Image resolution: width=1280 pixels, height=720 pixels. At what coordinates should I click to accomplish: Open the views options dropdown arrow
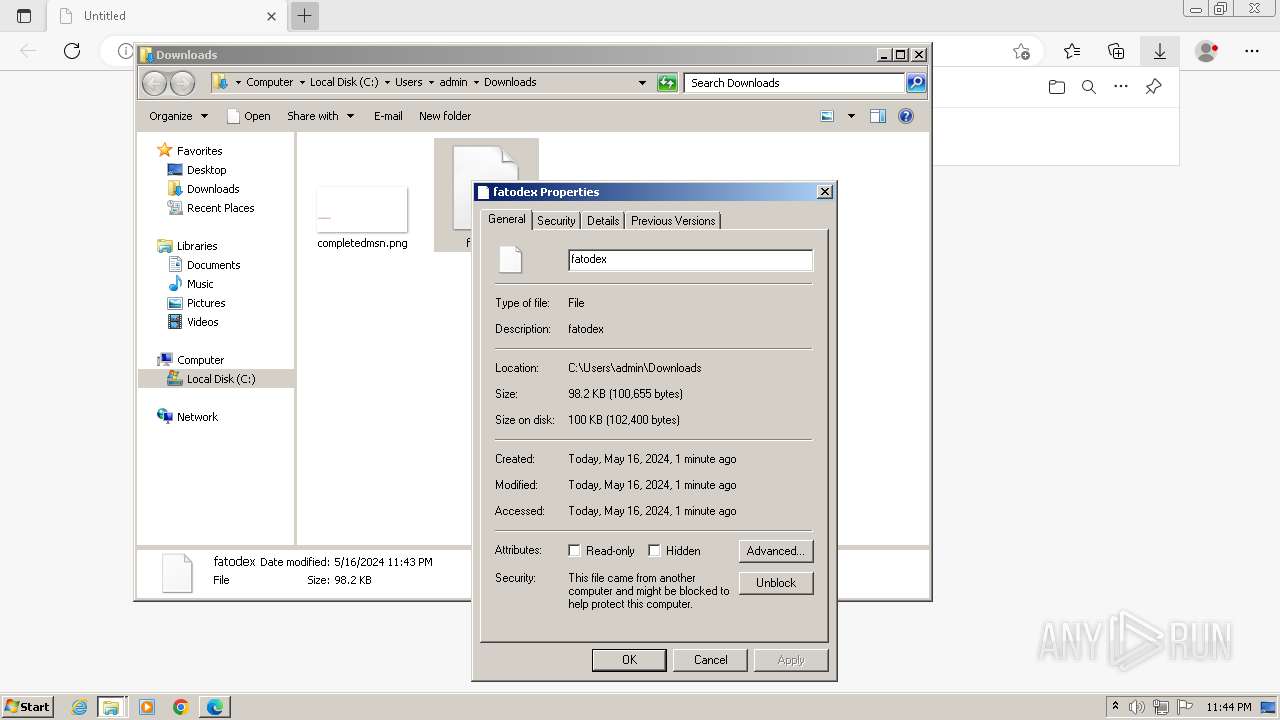tap(851, 116)
